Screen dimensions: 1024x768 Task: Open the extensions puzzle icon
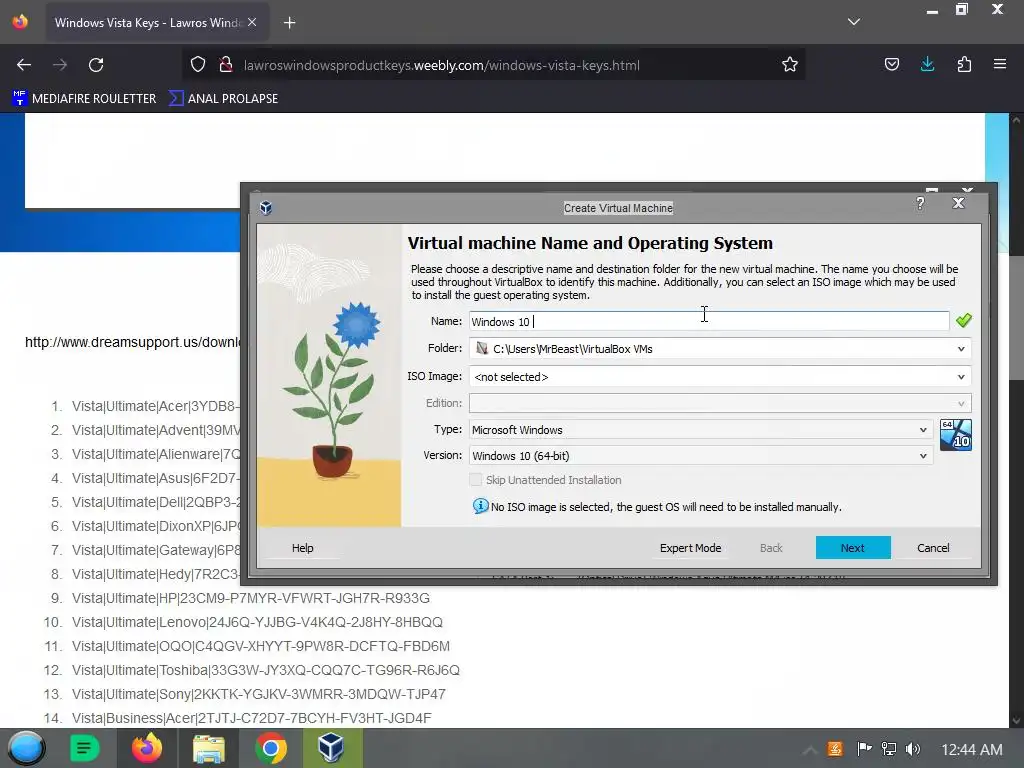click(964, 65)
